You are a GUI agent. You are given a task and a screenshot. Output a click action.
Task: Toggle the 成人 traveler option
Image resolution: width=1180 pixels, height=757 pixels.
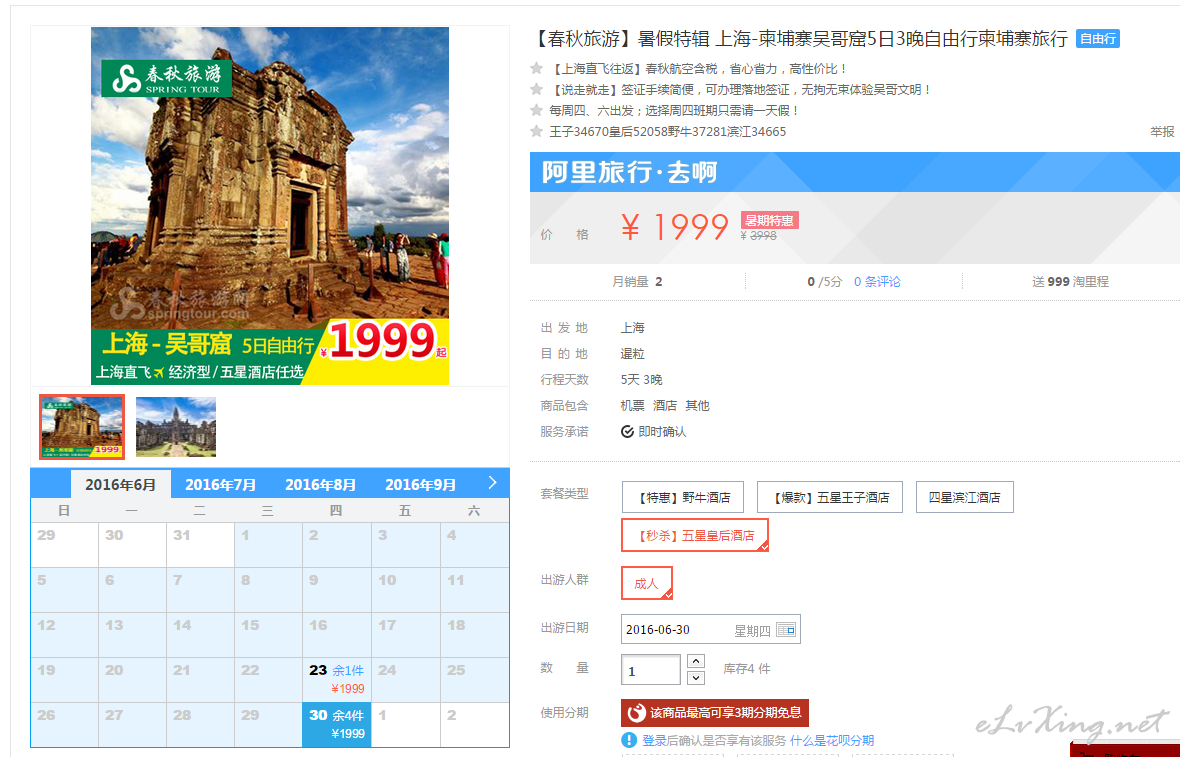[646, 583]
